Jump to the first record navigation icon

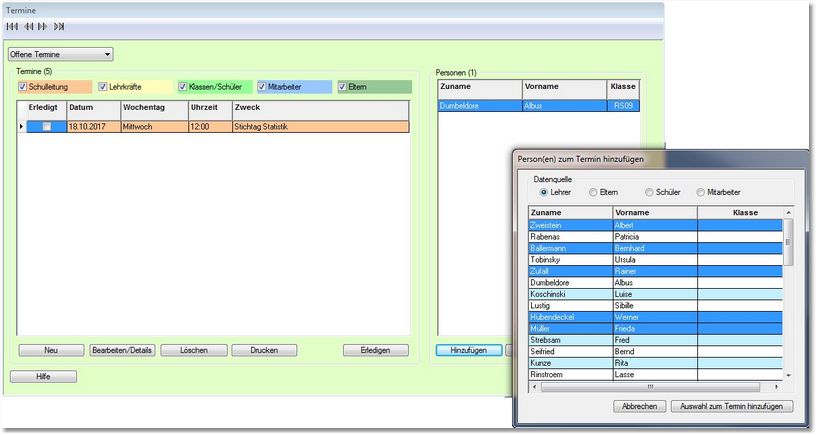point(12,26)
